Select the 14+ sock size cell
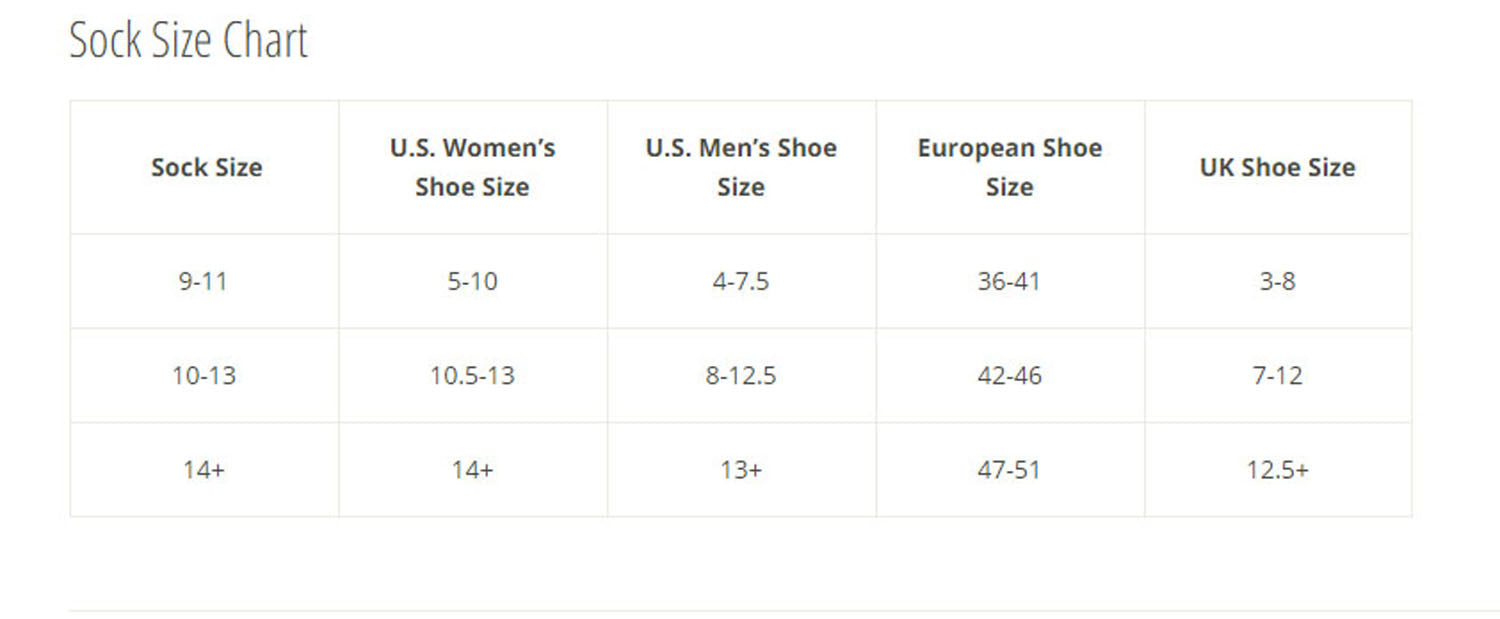1500x619 pixels. (x=203, y=470)
